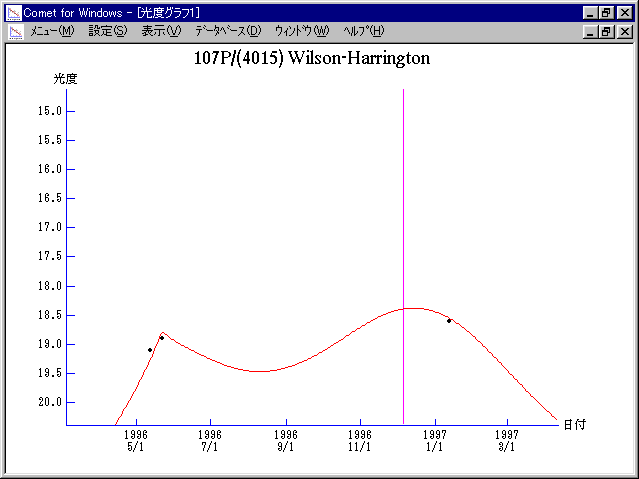Restore the 光度グラフ1 child window
The height and width of the screenshot is (479, 639).
pyautogui.click(x=606, y=31)
